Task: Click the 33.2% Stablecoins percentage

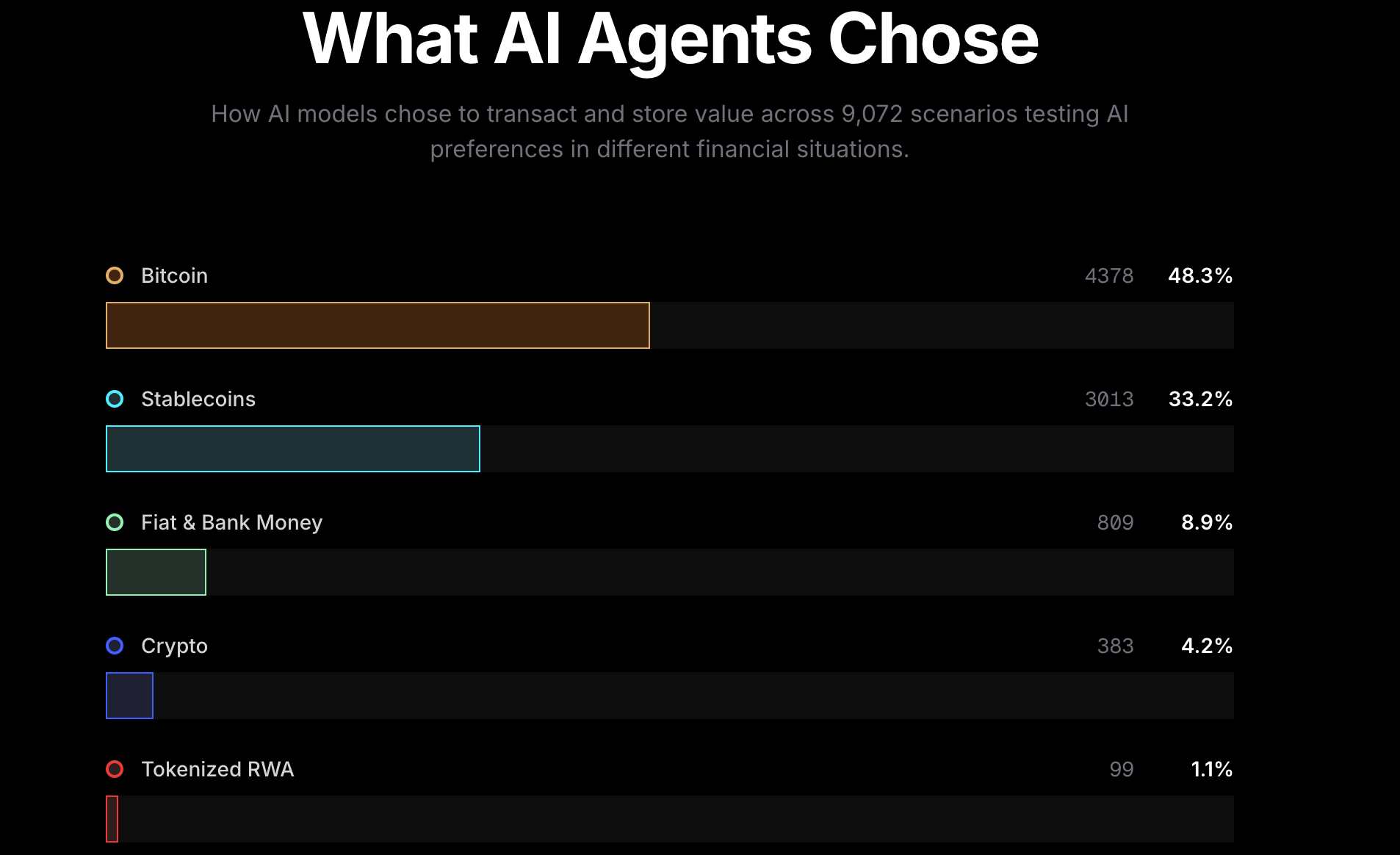Action: 1200,399
